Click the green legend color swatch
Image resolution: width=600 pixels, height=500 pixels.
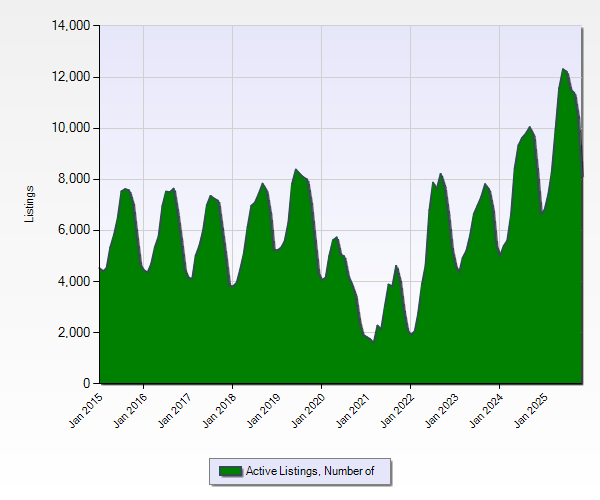pos(230,471)
